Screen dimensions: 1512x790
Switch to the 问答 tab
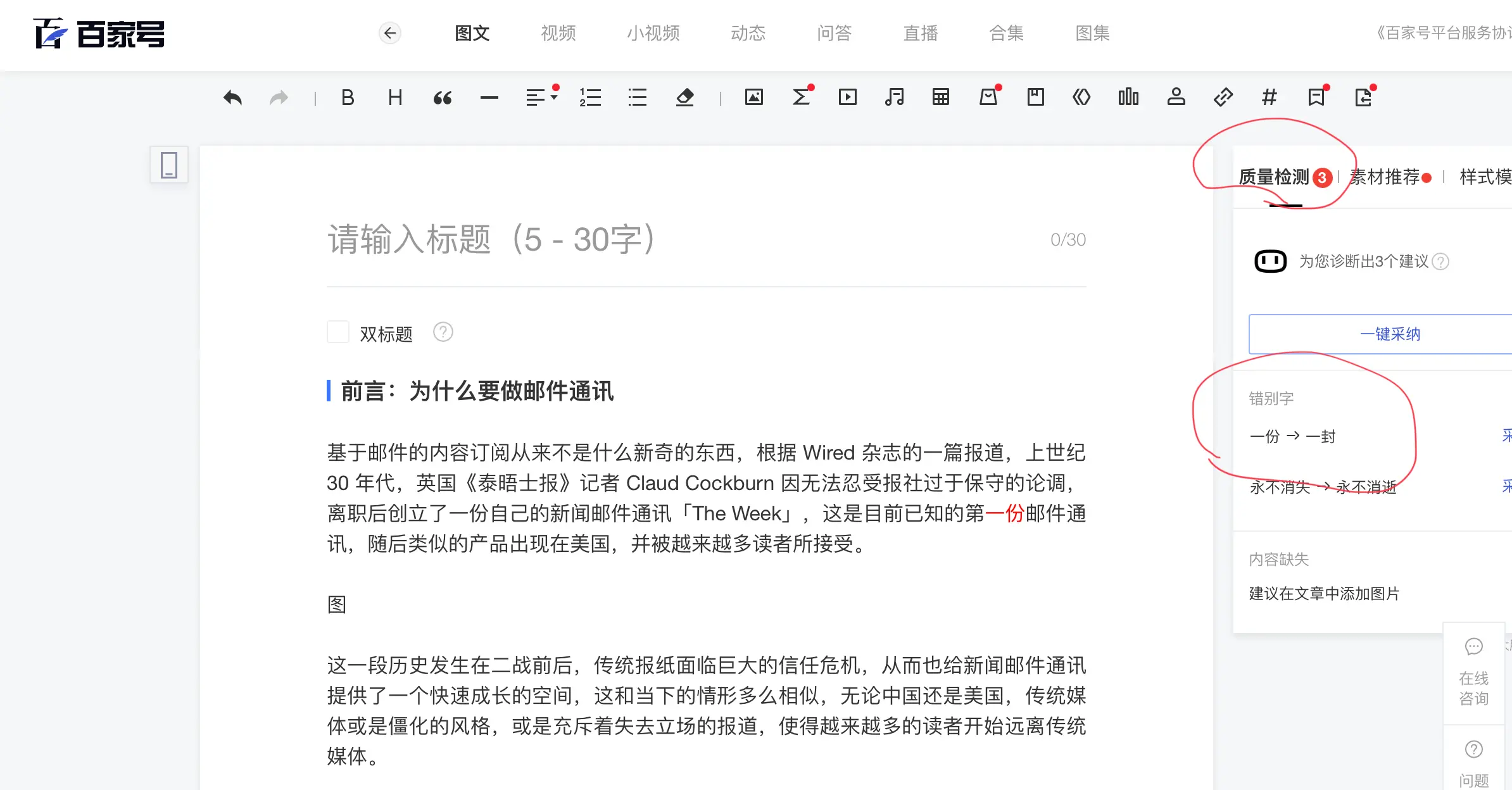click(x=835, y=33)
